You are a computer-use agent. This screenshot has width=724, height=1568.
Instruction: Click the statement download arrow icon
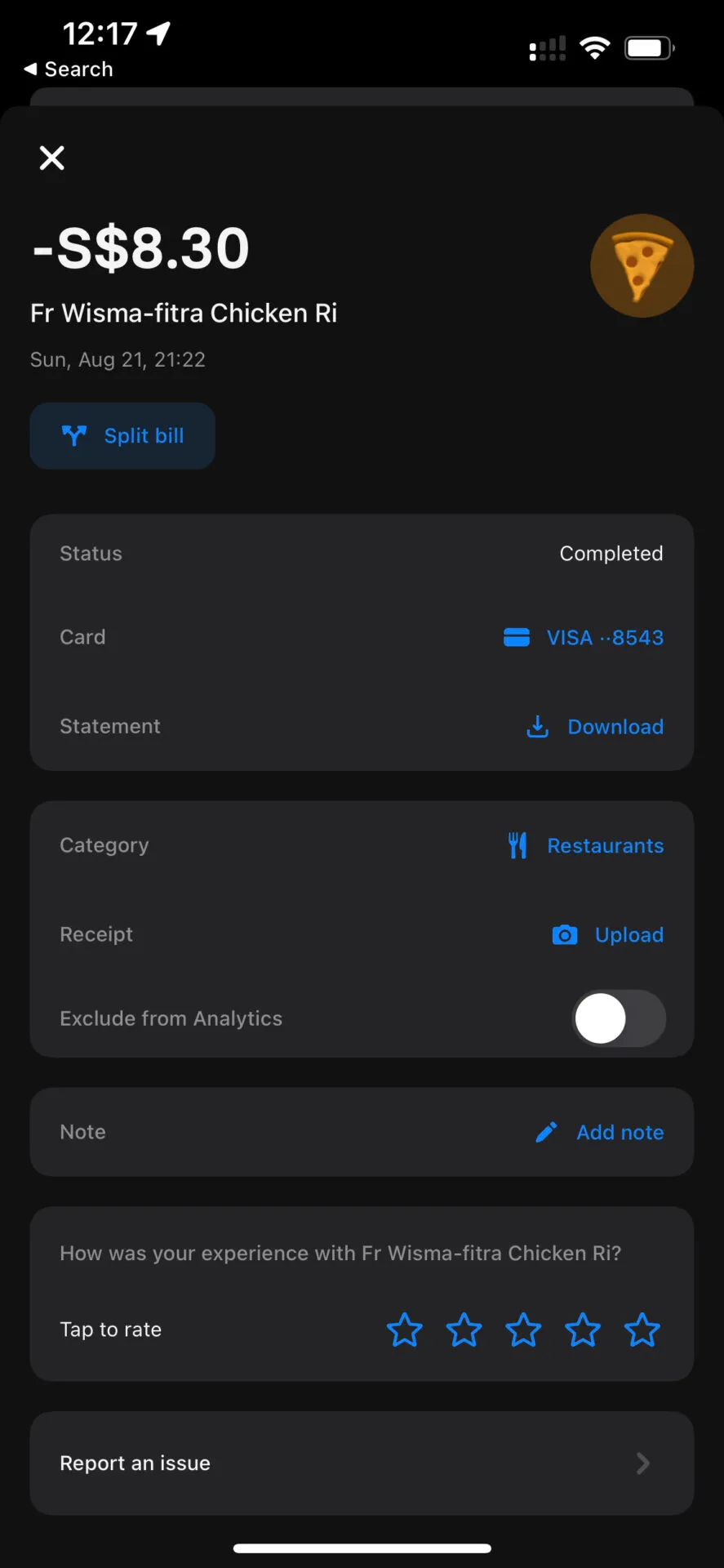click(537, 726)
